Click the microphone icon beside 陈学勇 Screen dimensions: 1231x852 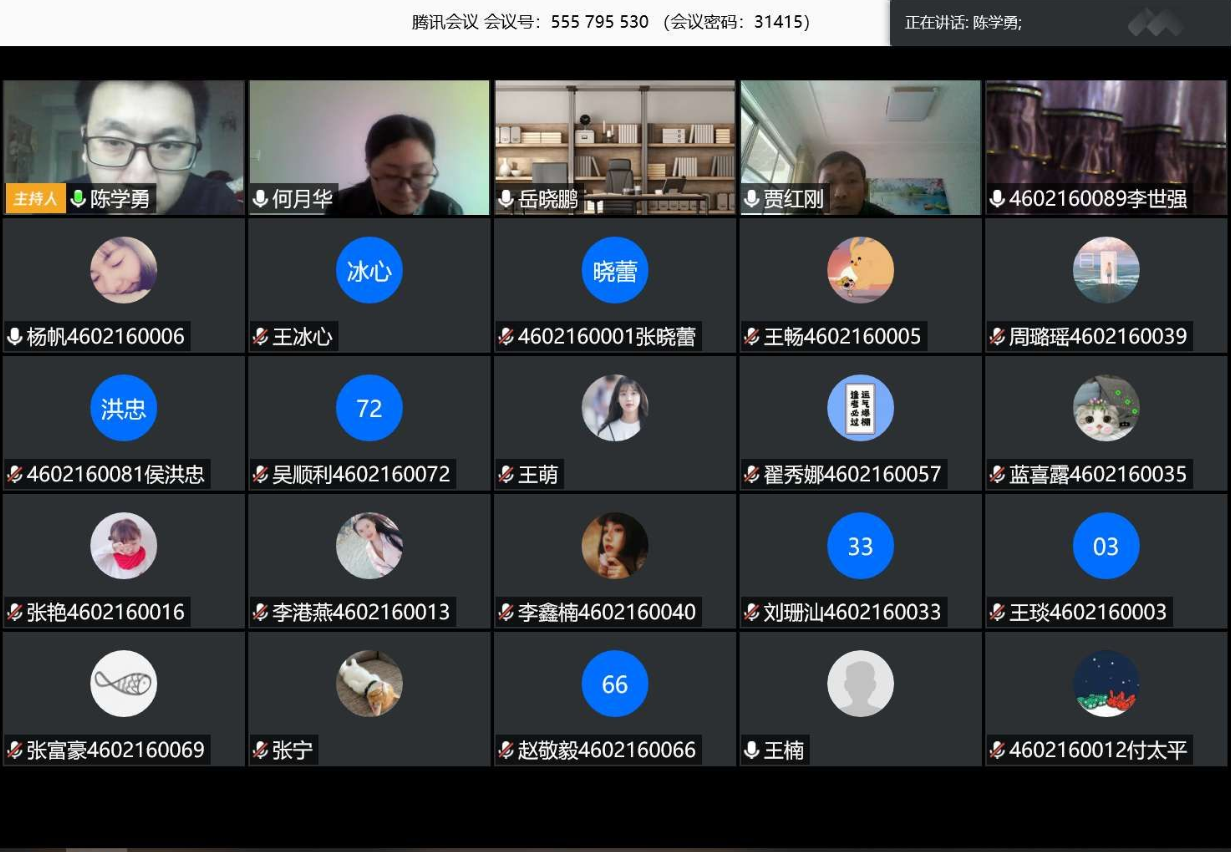click(x=78, y=199)
